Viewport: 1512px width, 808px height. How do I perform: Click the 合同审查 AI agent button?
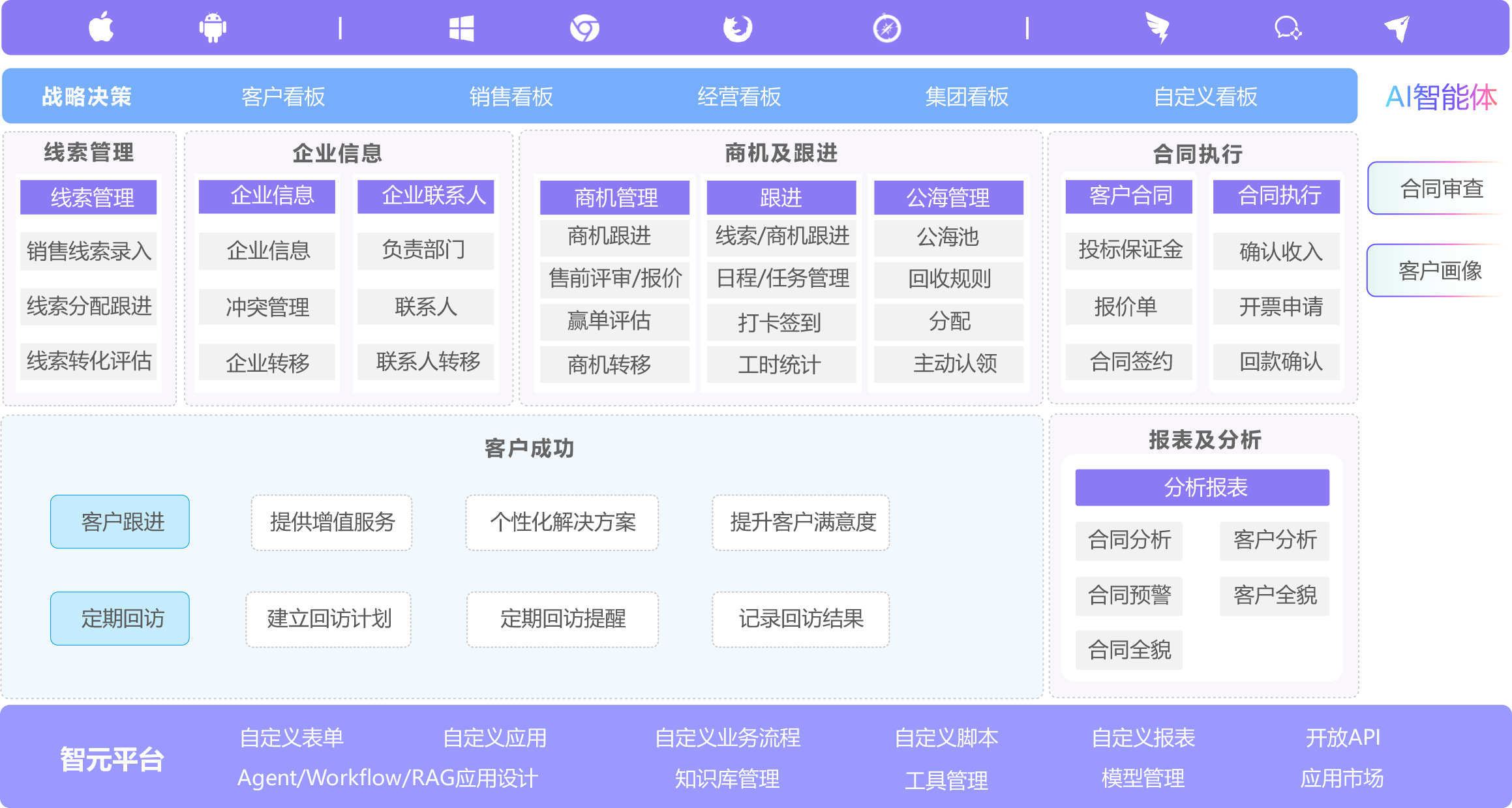(1441, 188)
